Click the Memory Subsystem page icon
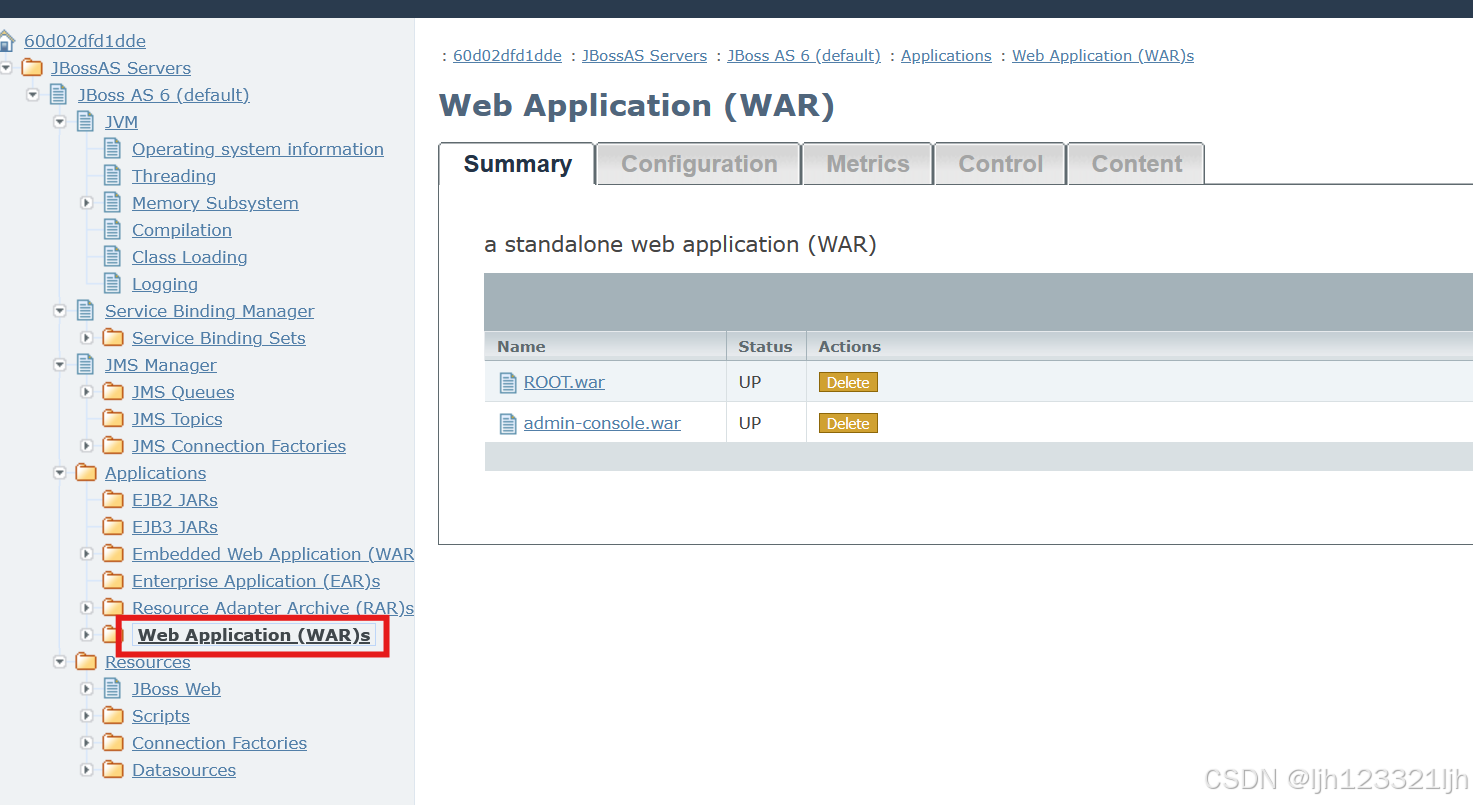Screen dimensions: 1473x805 (113, 203)
